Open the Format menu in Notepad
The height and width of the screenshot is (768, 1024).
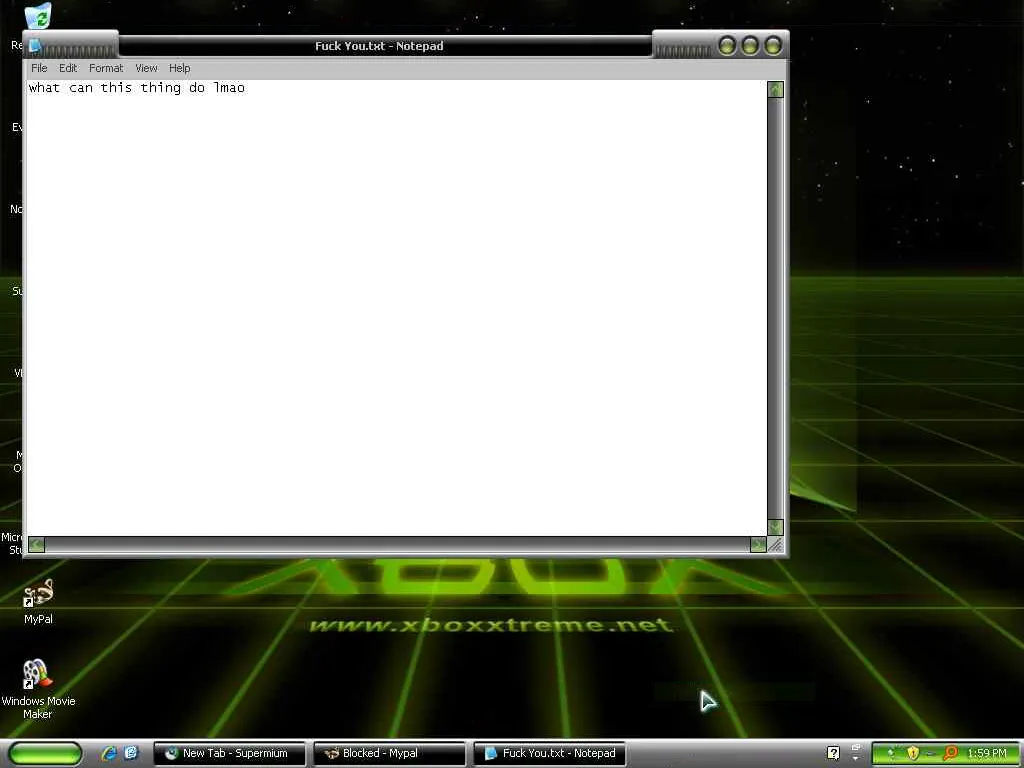[106, 68]
